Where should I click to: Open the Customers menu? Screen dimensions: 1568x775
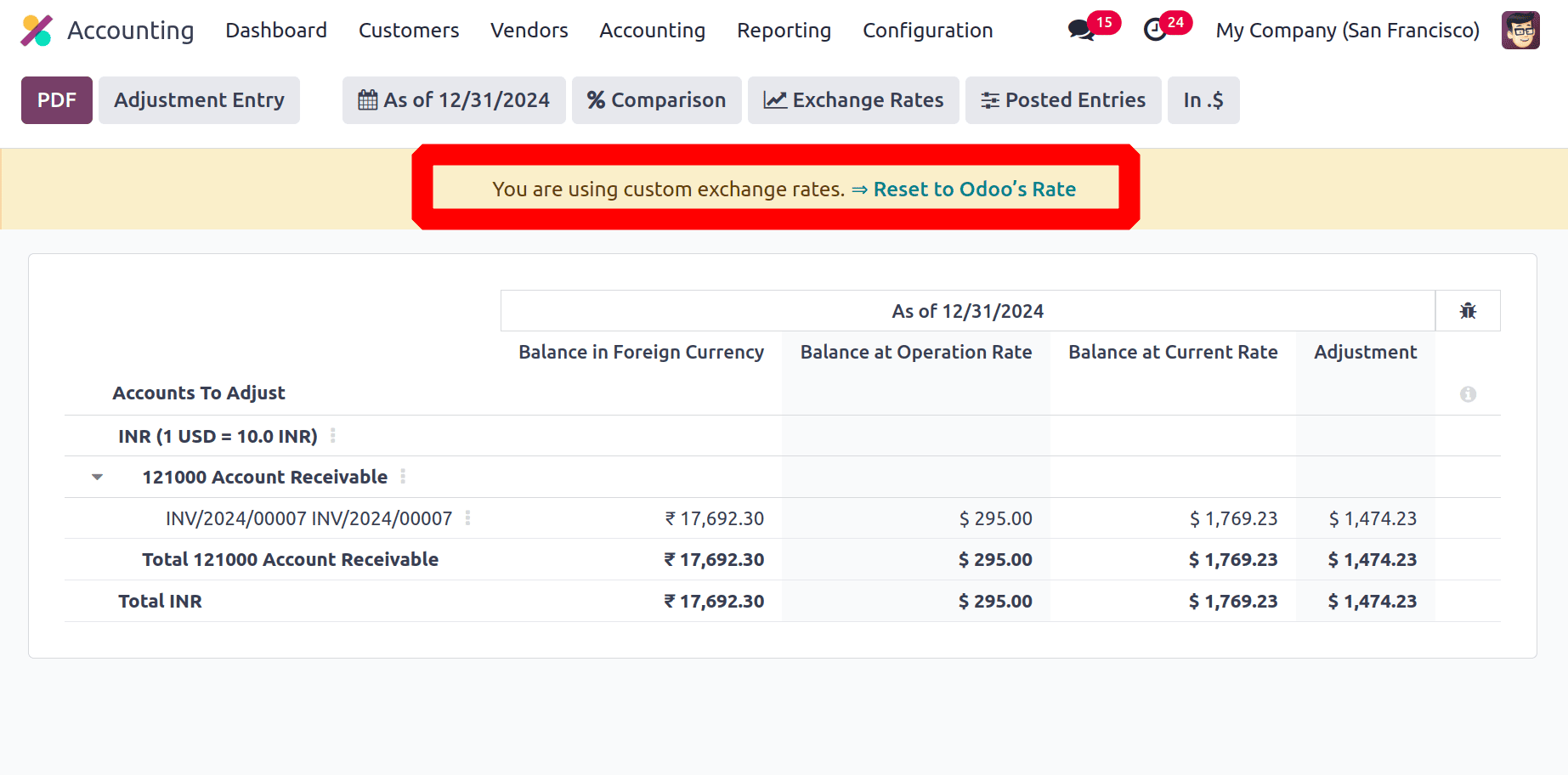coord(409,31)
